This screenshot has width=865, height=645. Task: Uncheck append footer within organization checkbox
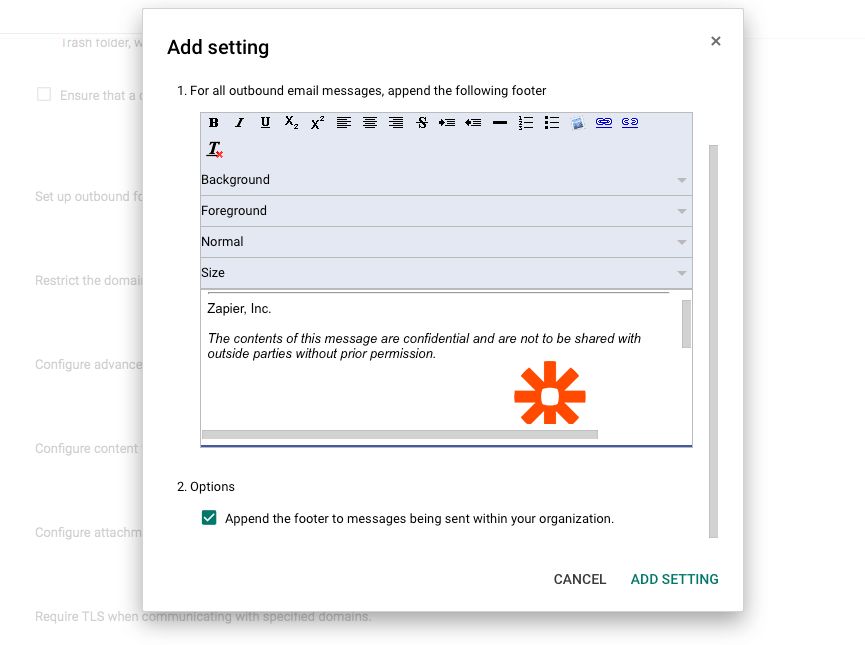[209, 518]
